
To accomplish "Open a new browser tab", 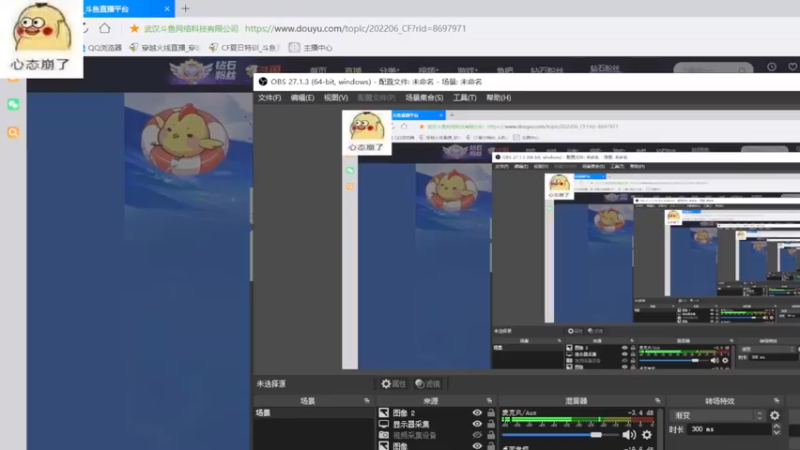I will [185, 8].
